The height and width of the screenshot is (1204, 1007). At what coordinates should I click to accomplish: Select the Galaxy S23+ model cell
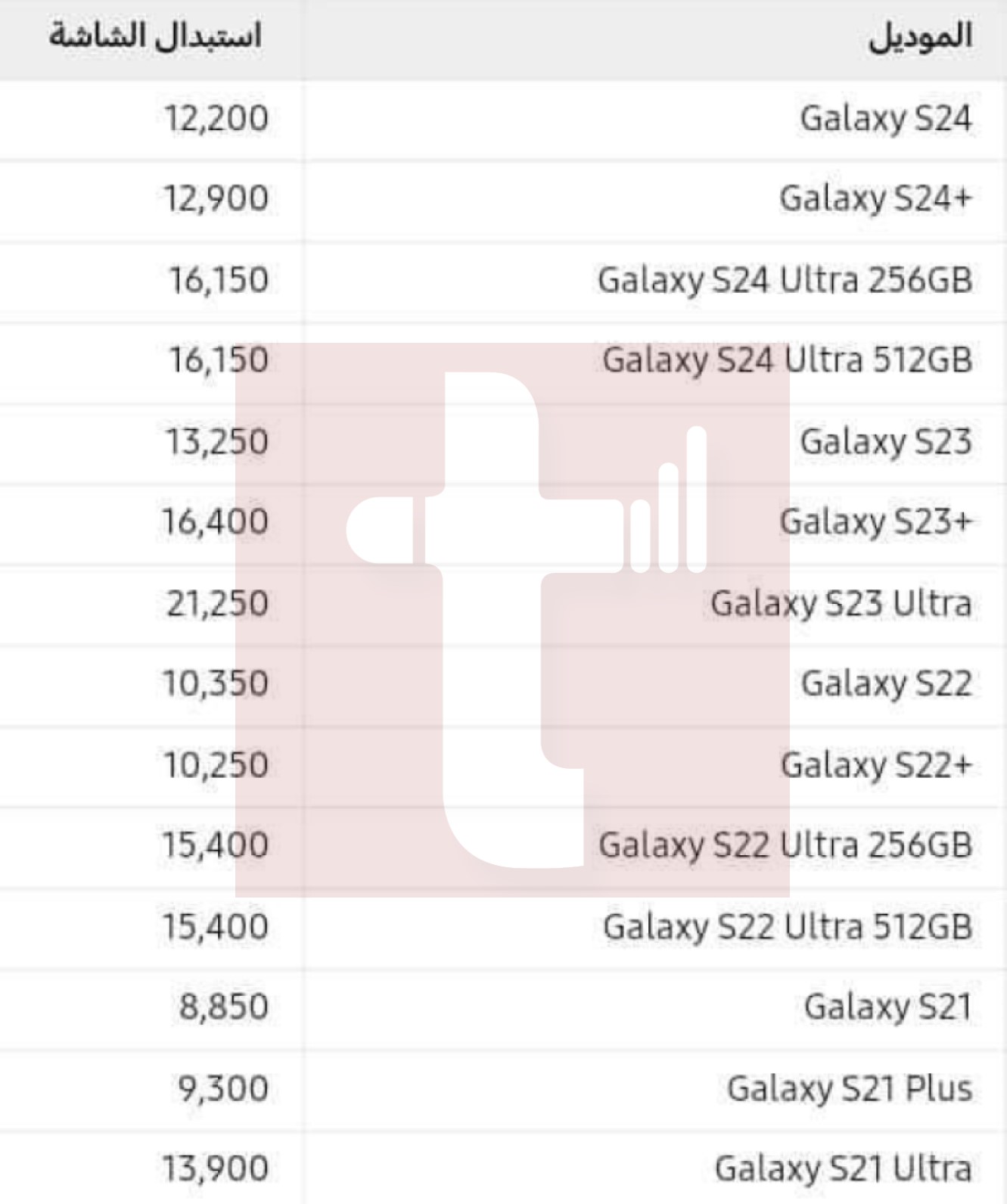tap(875, 521)
